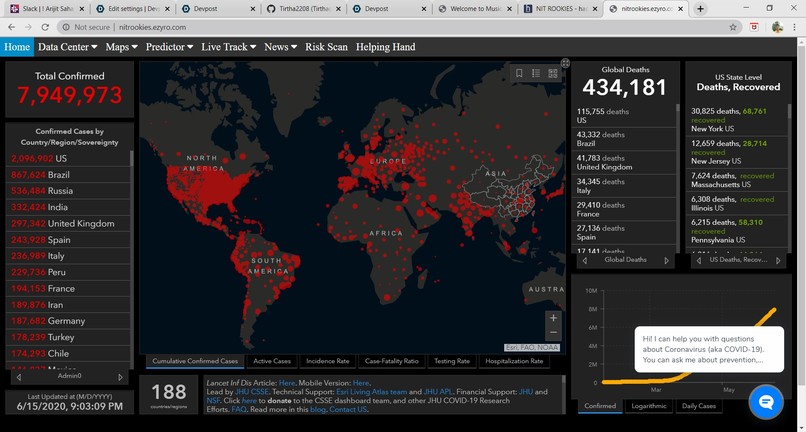This screenshot has height=432, width=806.
Task: Go to the Home page
Action: [x=17, y=47]
